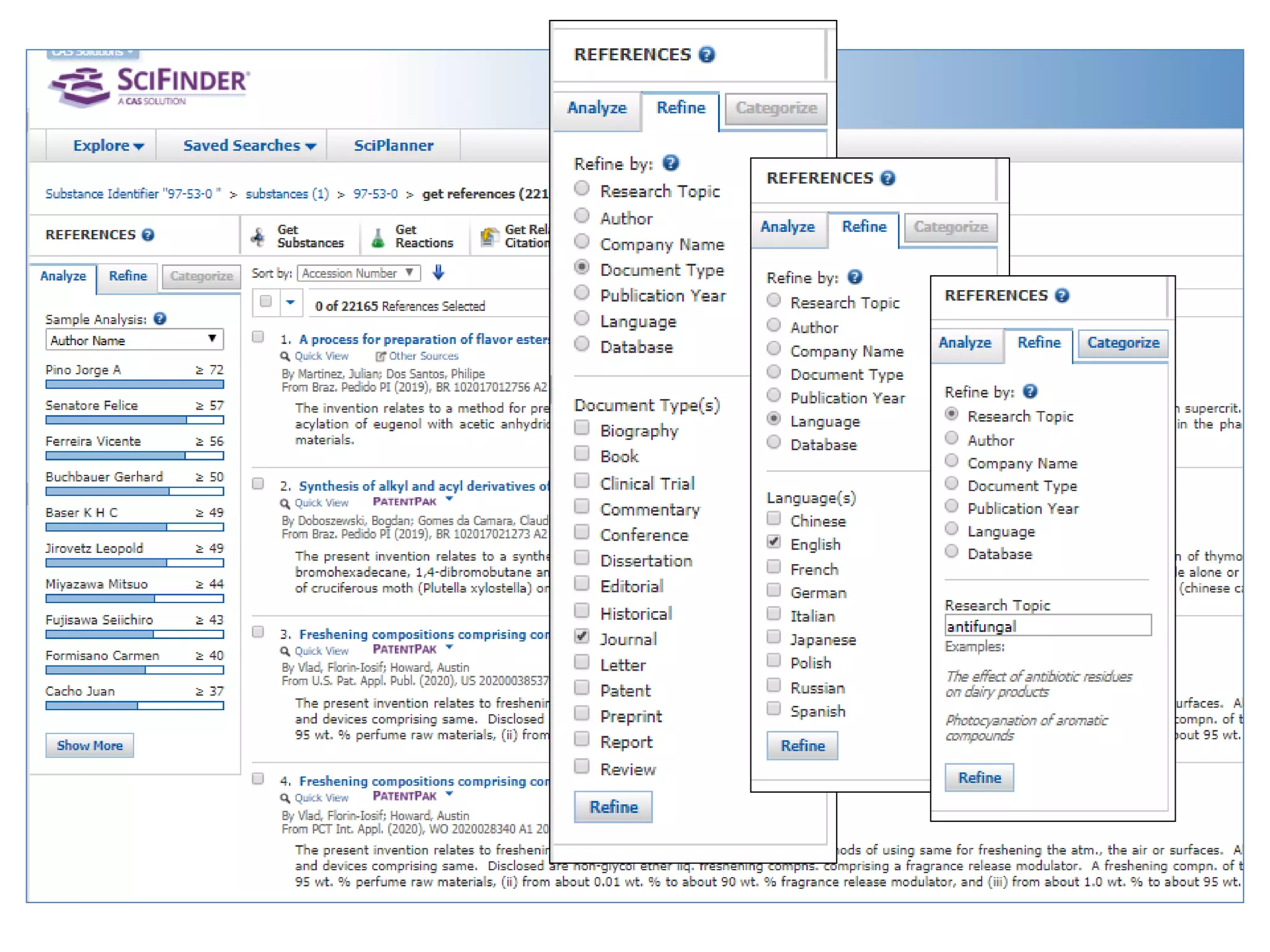This screenshot has height=952, width=1270.
Task: Expand the Author Name analysis dropdown
Action: pyautogui.click(x=134, y=340)
